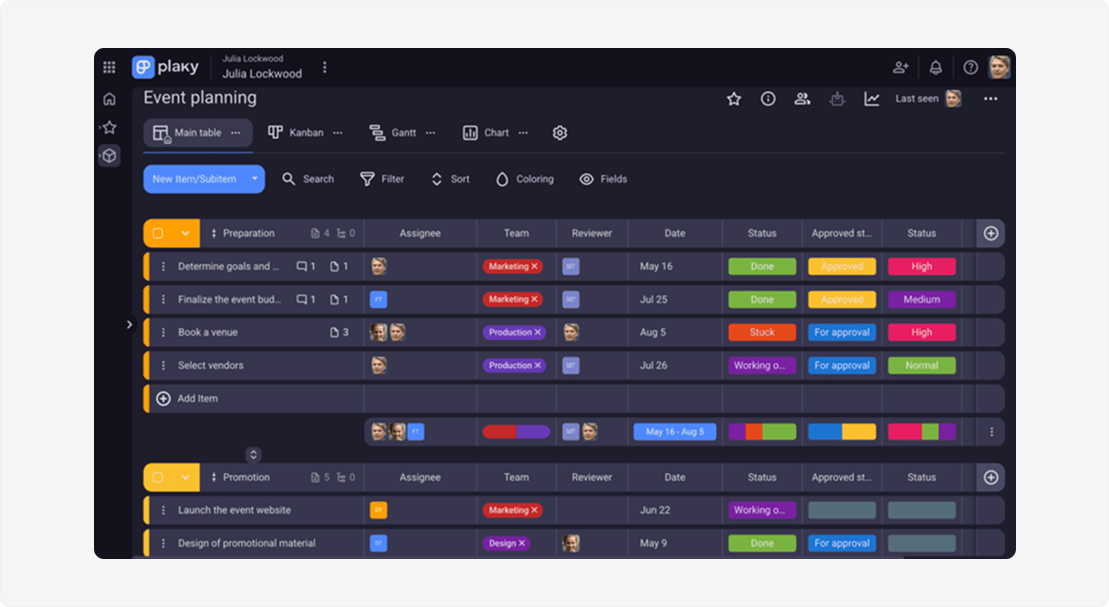Open user profile avatar in top right
This screenshot has width=1109, height=607.
[x=999, y=67]
